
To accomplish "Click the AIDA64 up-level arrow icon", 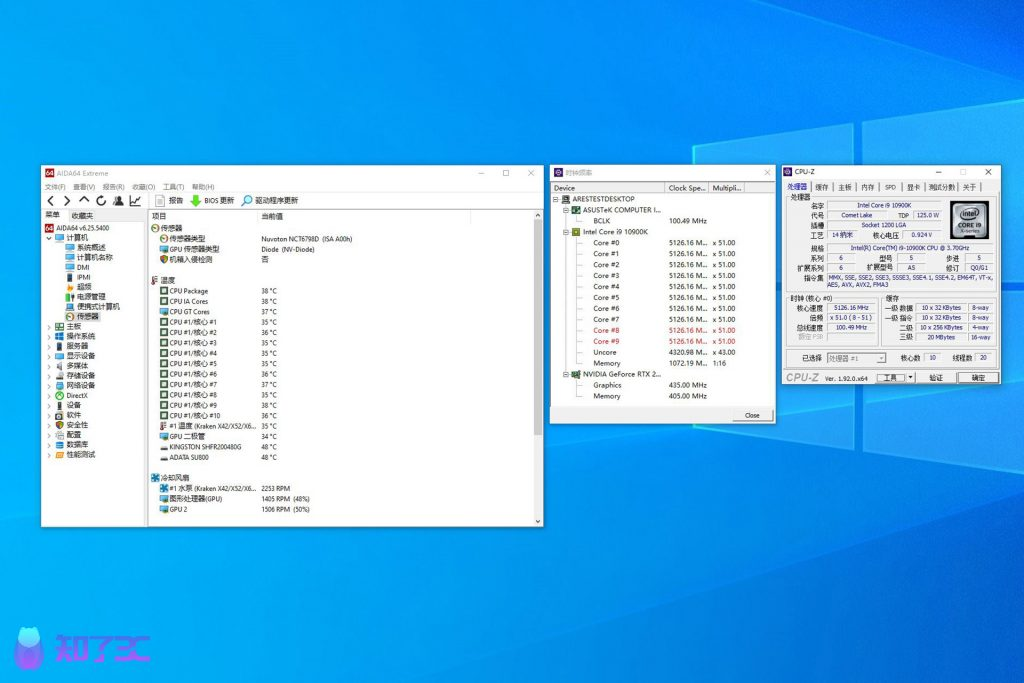I will [x=84, y=200].
